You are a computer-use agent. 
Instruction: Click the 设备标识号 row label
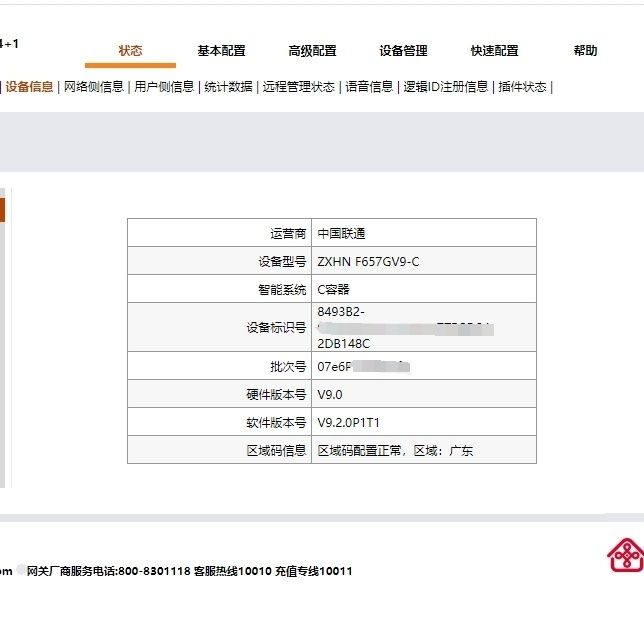[276, 327]
